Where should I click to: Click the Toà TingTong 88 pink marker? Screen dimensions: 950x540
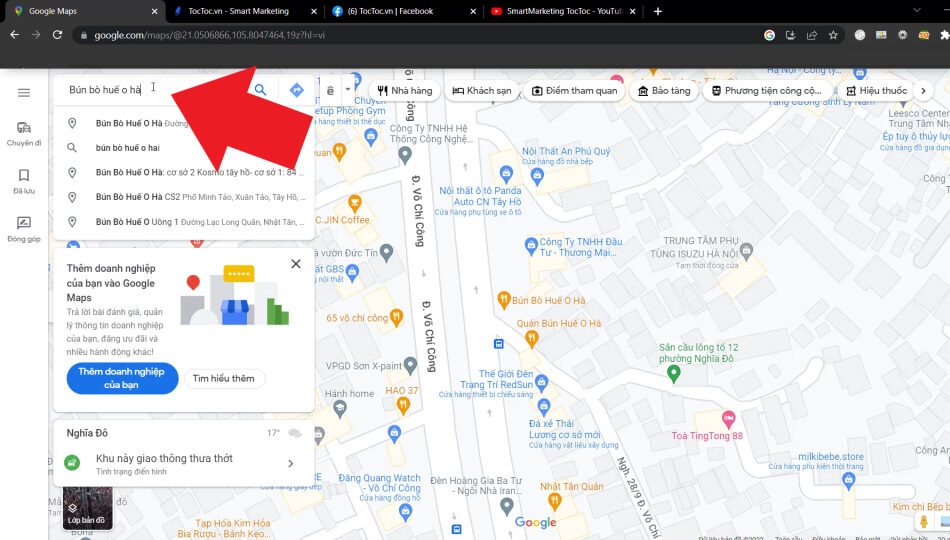tap(729, 418)
